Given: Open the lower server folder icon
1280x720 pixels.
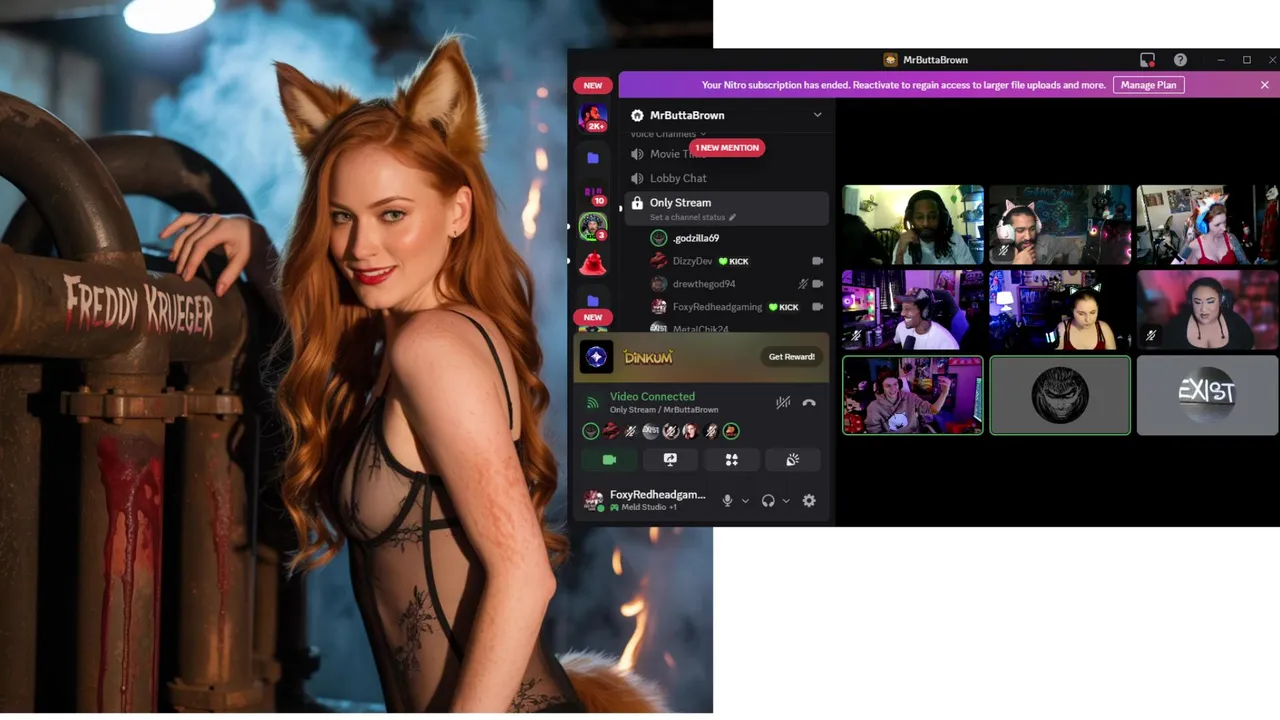Looking at the screenshot, I should point(593,301).
